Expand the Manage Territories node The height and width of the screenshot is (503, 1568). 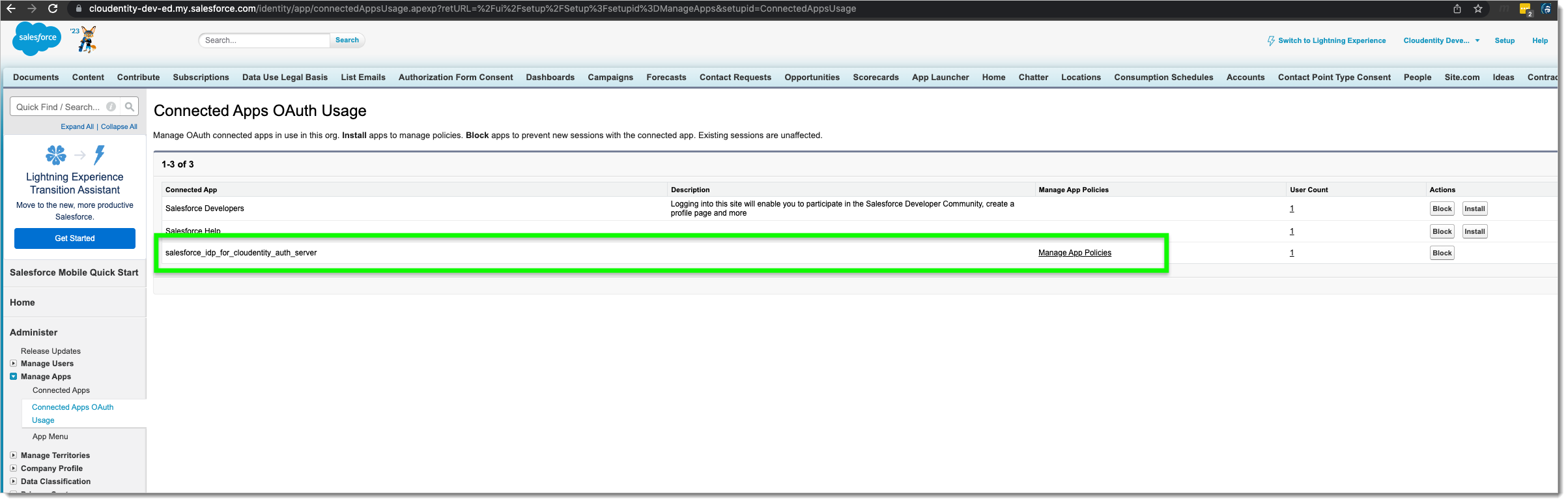pos(13,455)
